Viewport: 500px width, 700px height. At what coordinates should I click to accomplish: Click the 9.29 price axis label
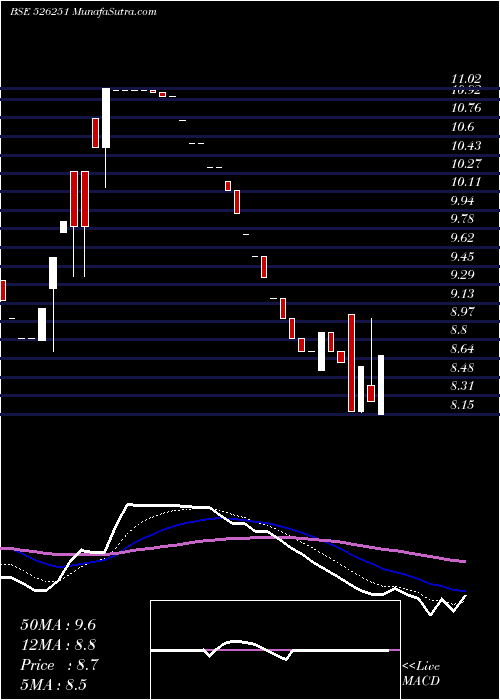[x=462, y=275]
